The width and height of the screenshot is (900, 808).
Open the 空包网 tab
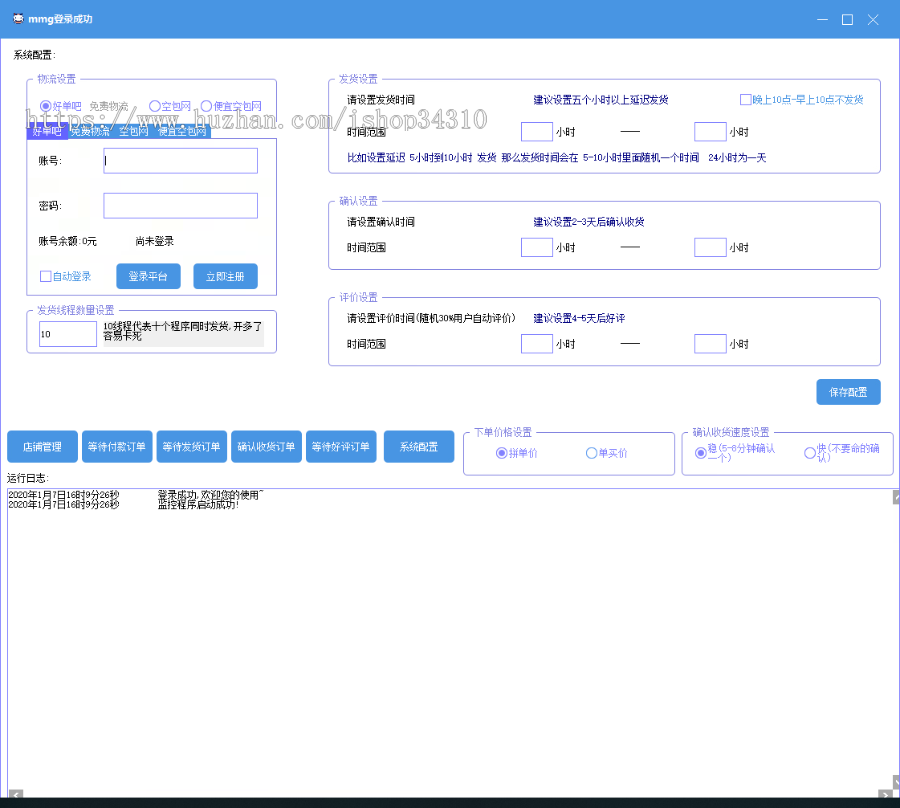[133, 131]
